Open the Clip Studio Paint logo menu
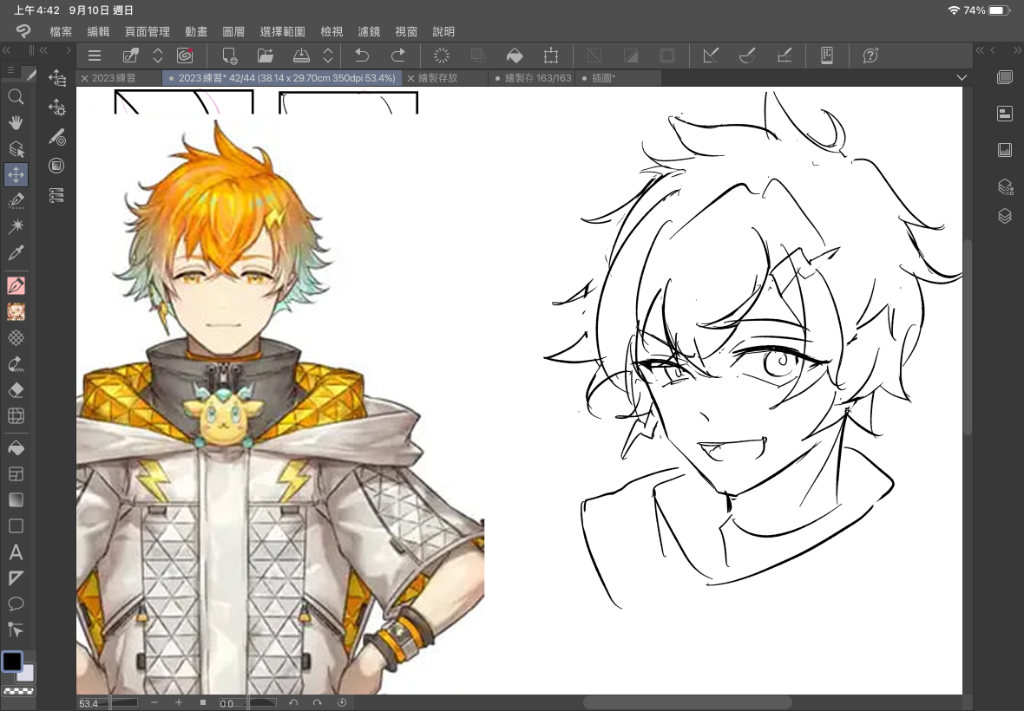This screenshot has height=711, width=1024. [x=24, y=31]
